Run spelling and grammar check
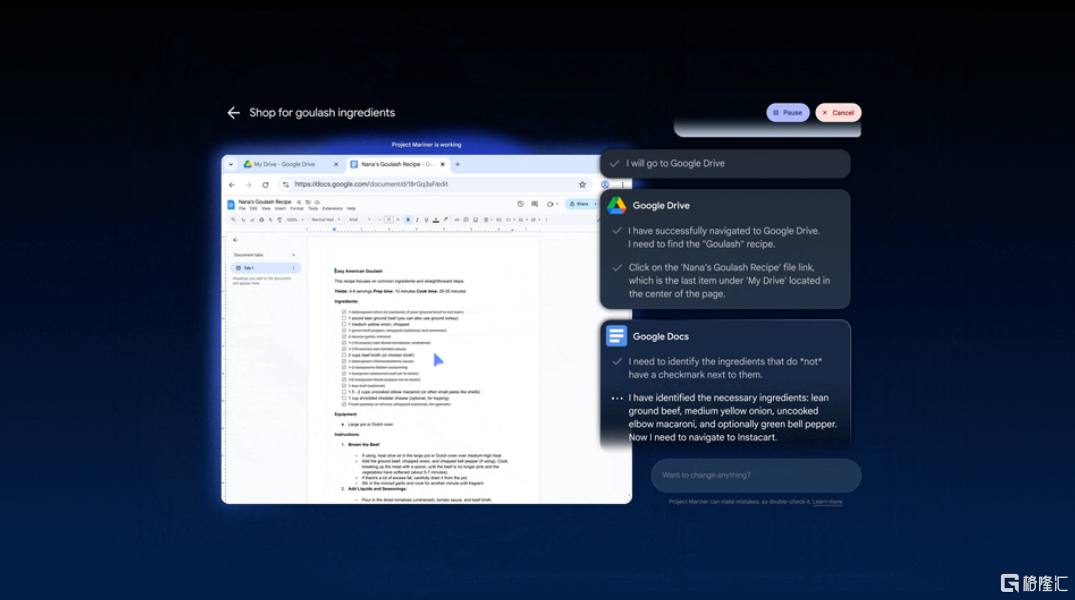The width and height of the screenshot is (1075, 600). pyautogui.click(x=270, y=220)
